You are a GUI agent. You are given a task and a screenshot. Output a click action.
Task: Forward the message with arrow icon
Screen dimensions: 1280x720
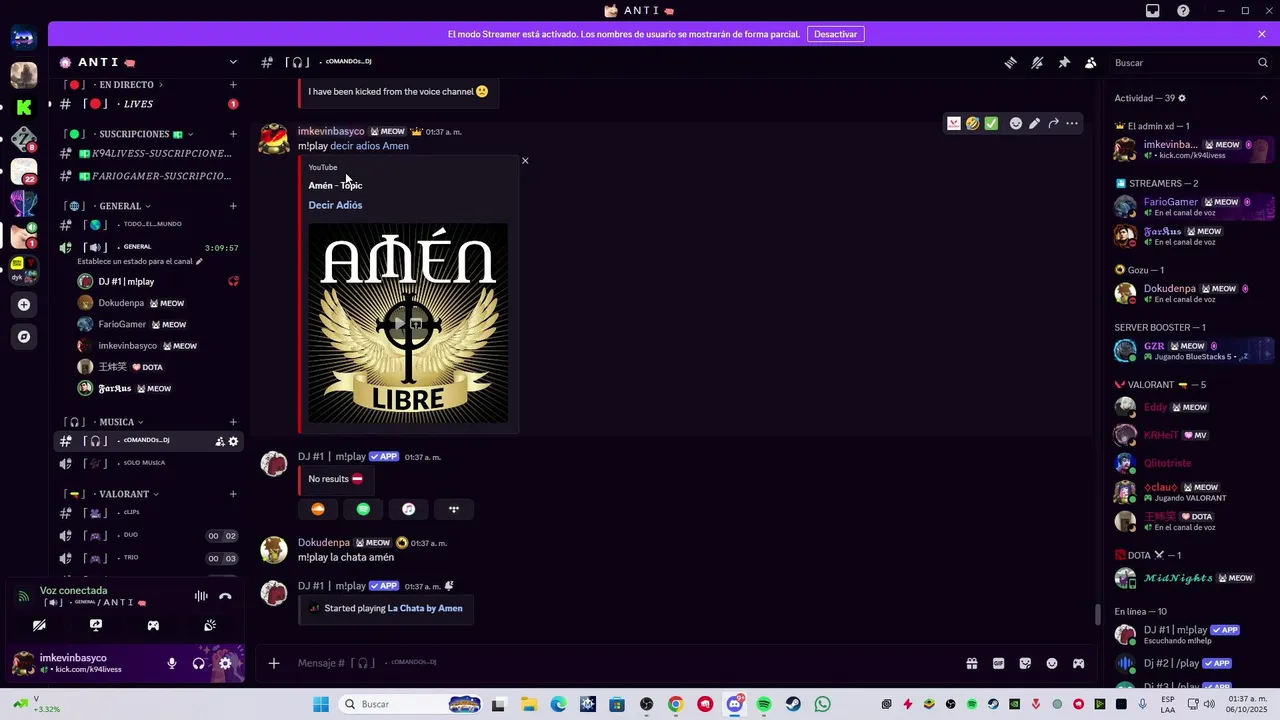coord(1053,123)
